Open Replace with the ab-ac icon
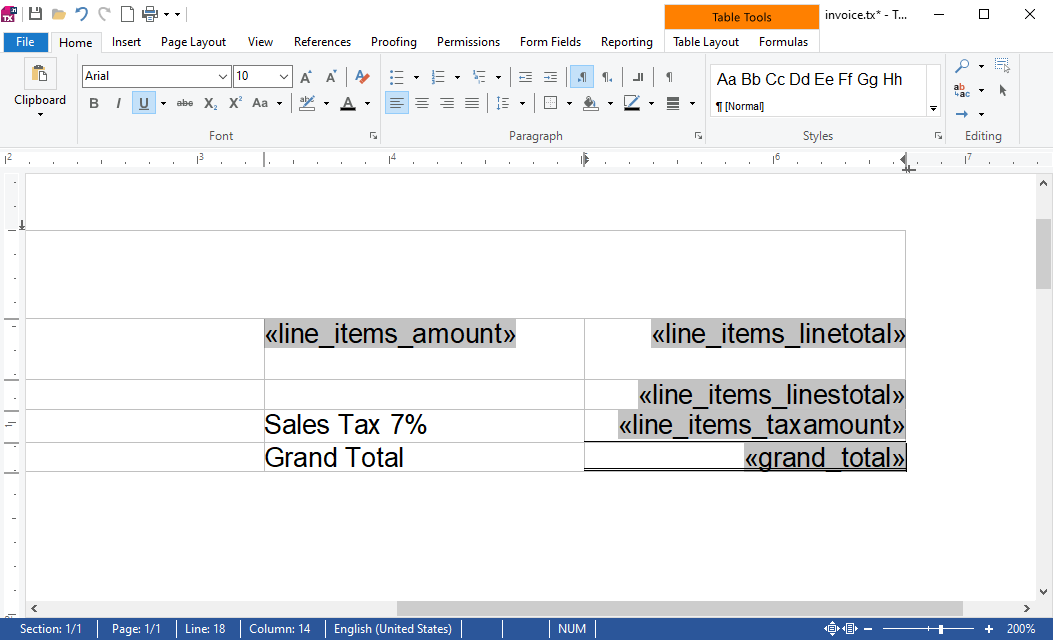The image size is (1053, 640). (962, 90)
